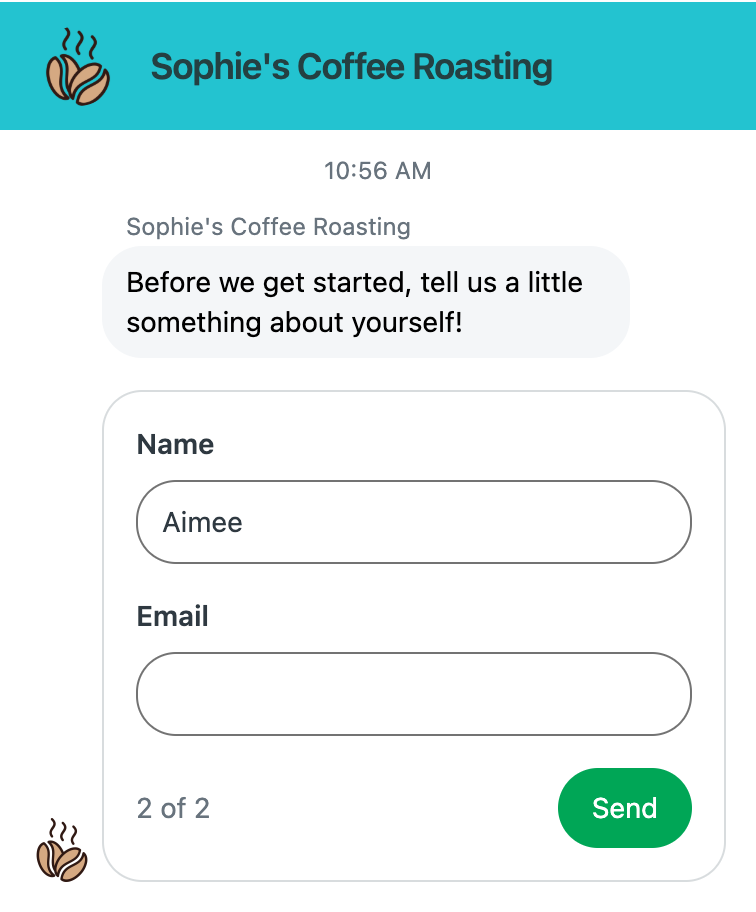Click the Send button
756x912 pixels.
[625, 808]
